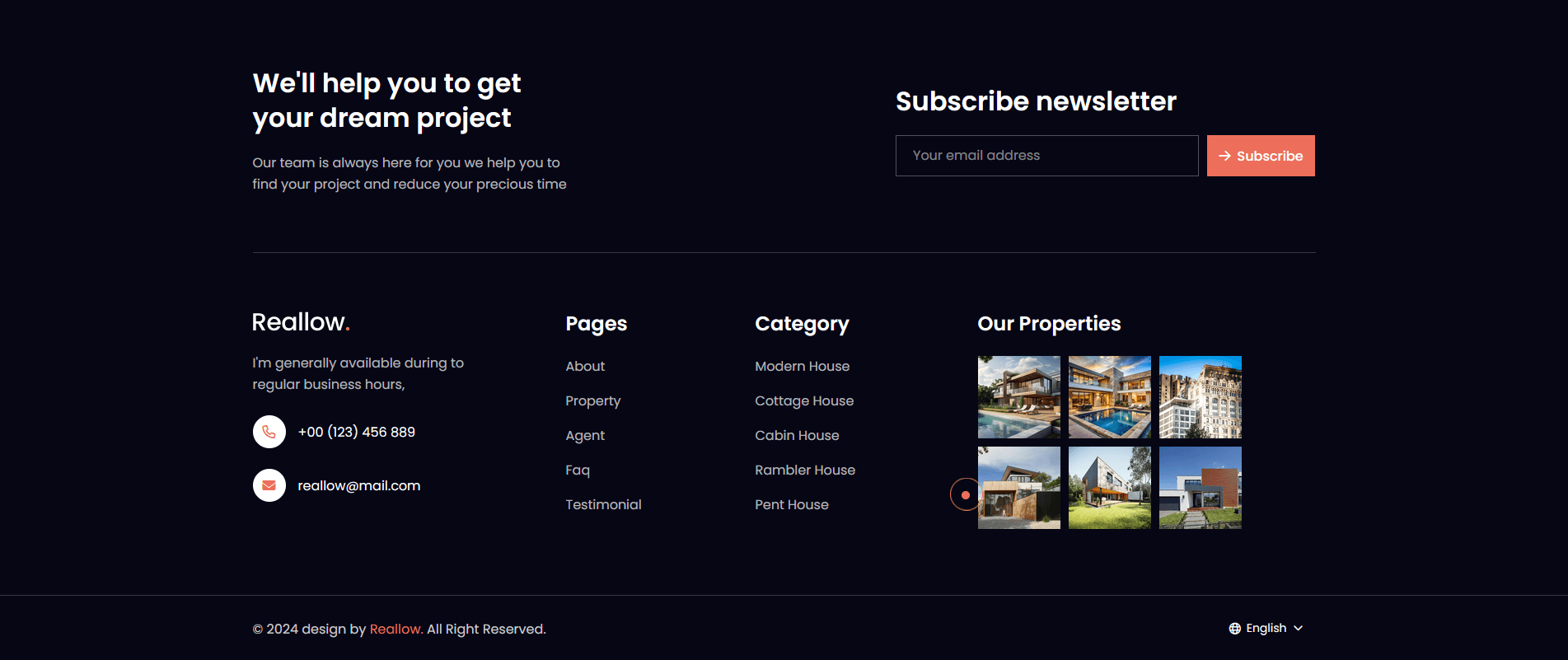Screen dimensions: 1568x660
Task: Click the Subscribe button
Action: [1261, 156]
